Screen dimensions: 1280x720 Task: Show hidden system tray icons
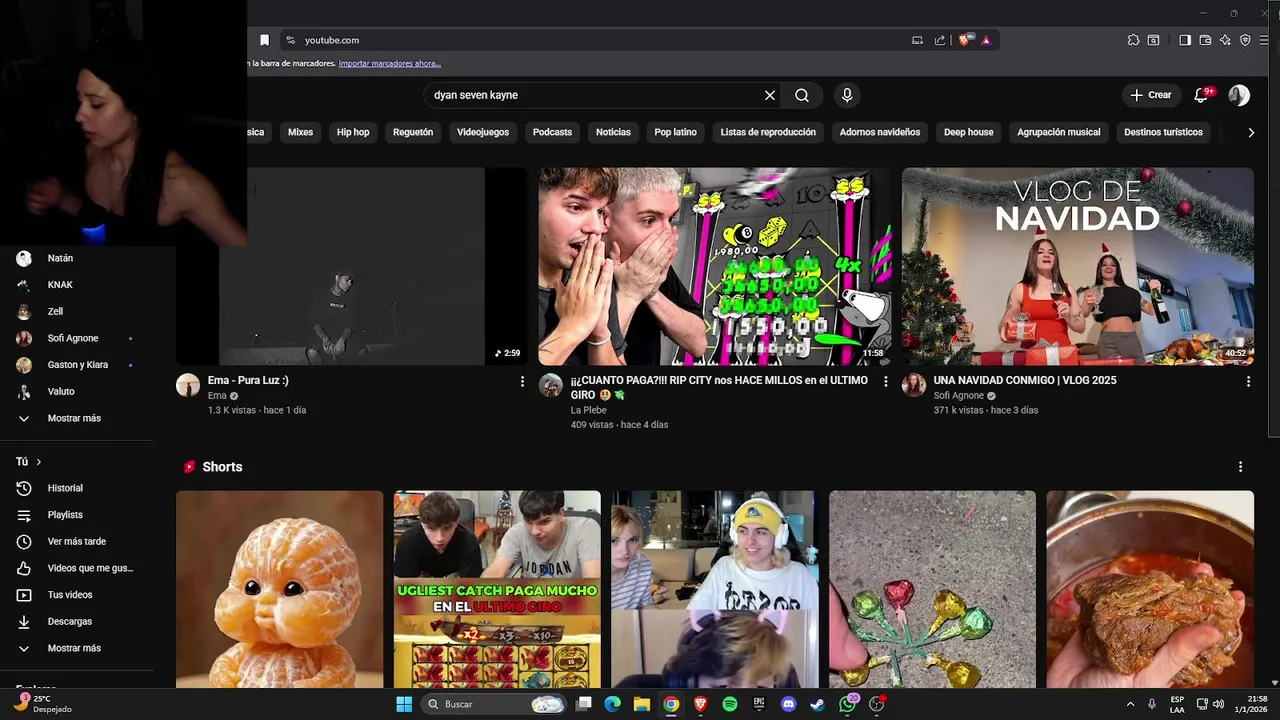[x=1130, y=704]
